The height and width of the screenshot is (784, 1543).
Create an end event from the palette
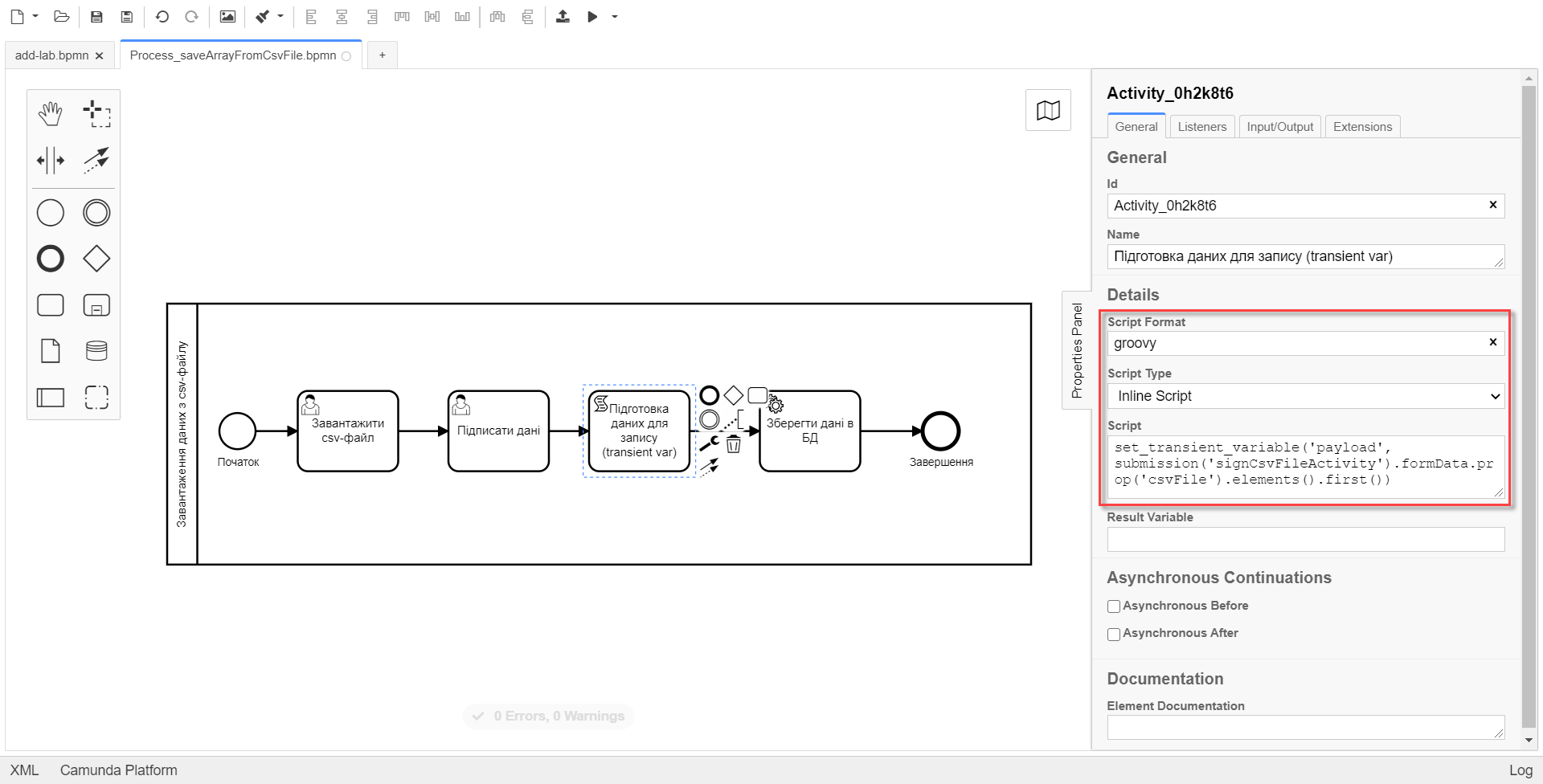click(51, 259)
